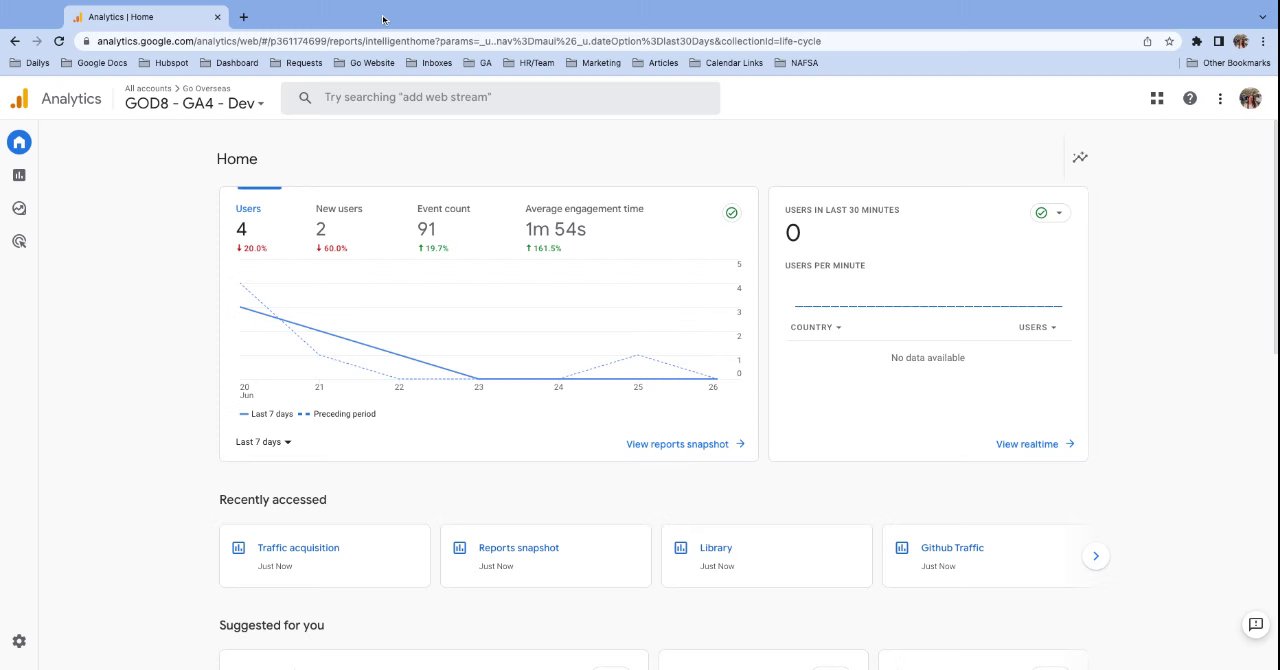Screen dimensions: 1280x670
Task: Open the Help question mark icon
Action: pyautogui.click(x=1190, y=98)
